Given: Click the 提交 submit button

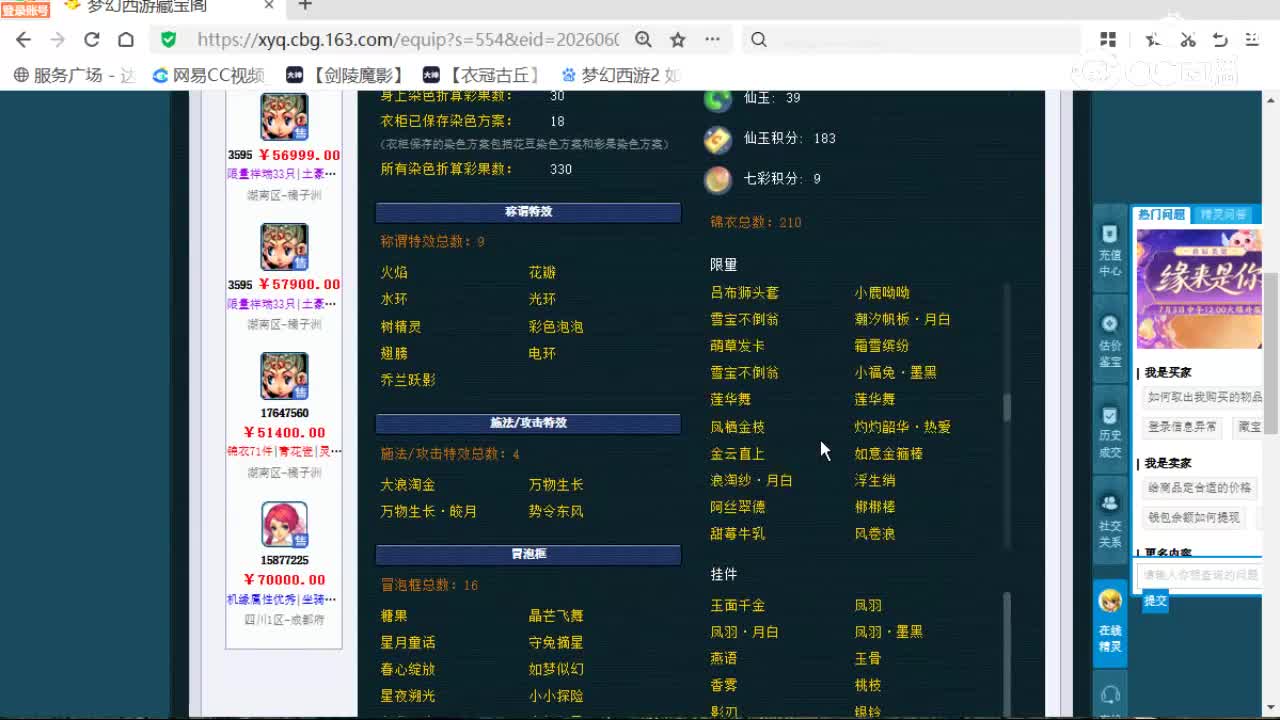Looking at the screenshot, I should pyautogui.click(x=1155, y=601).
